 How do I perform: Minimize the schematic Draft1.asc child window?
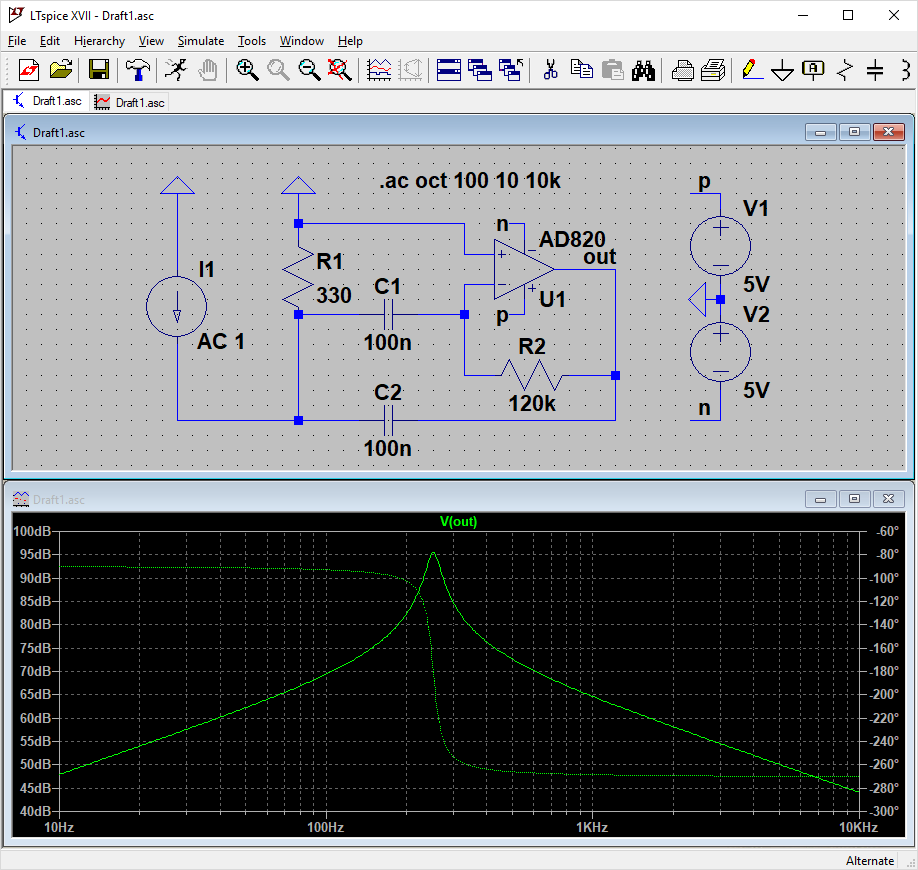click(x=820, y=132)
